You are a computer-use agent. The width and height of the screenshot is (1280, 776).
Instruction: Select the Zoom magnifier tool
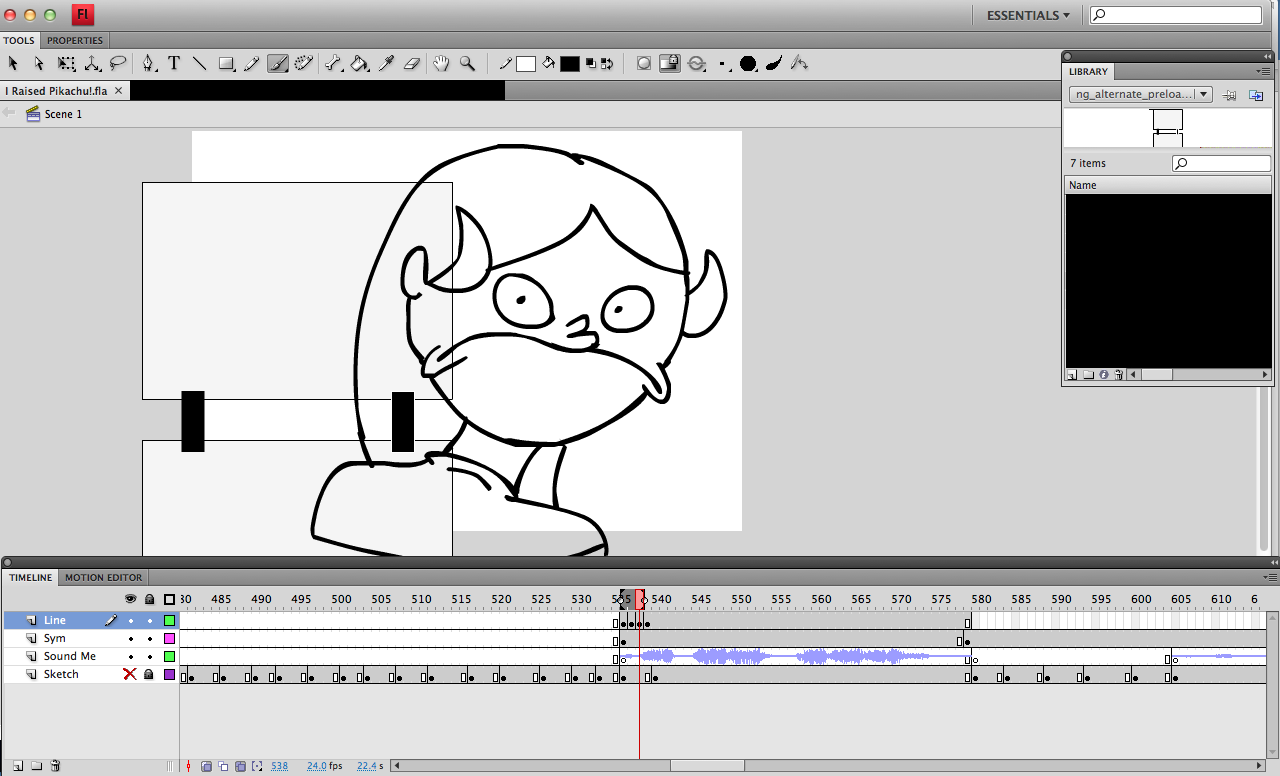click(x=468, y=64)
